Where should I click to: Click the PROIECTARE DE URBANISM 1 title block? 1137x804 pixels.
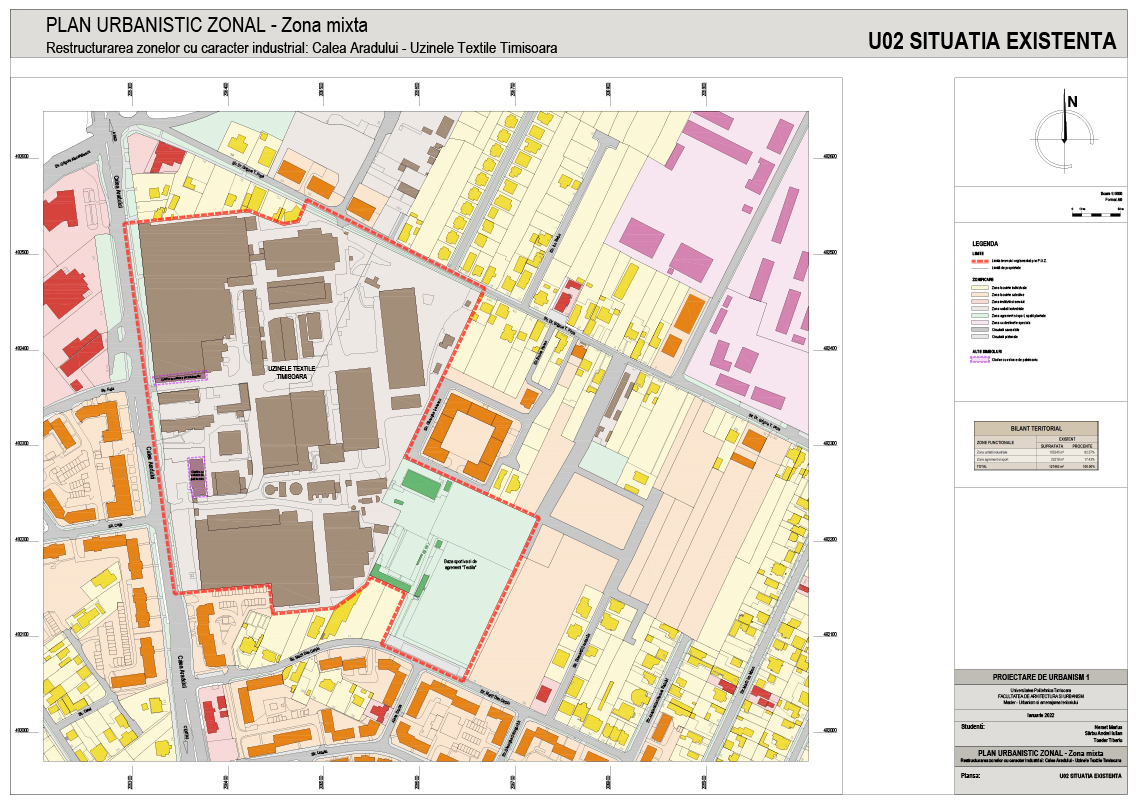pos(1038,678)
